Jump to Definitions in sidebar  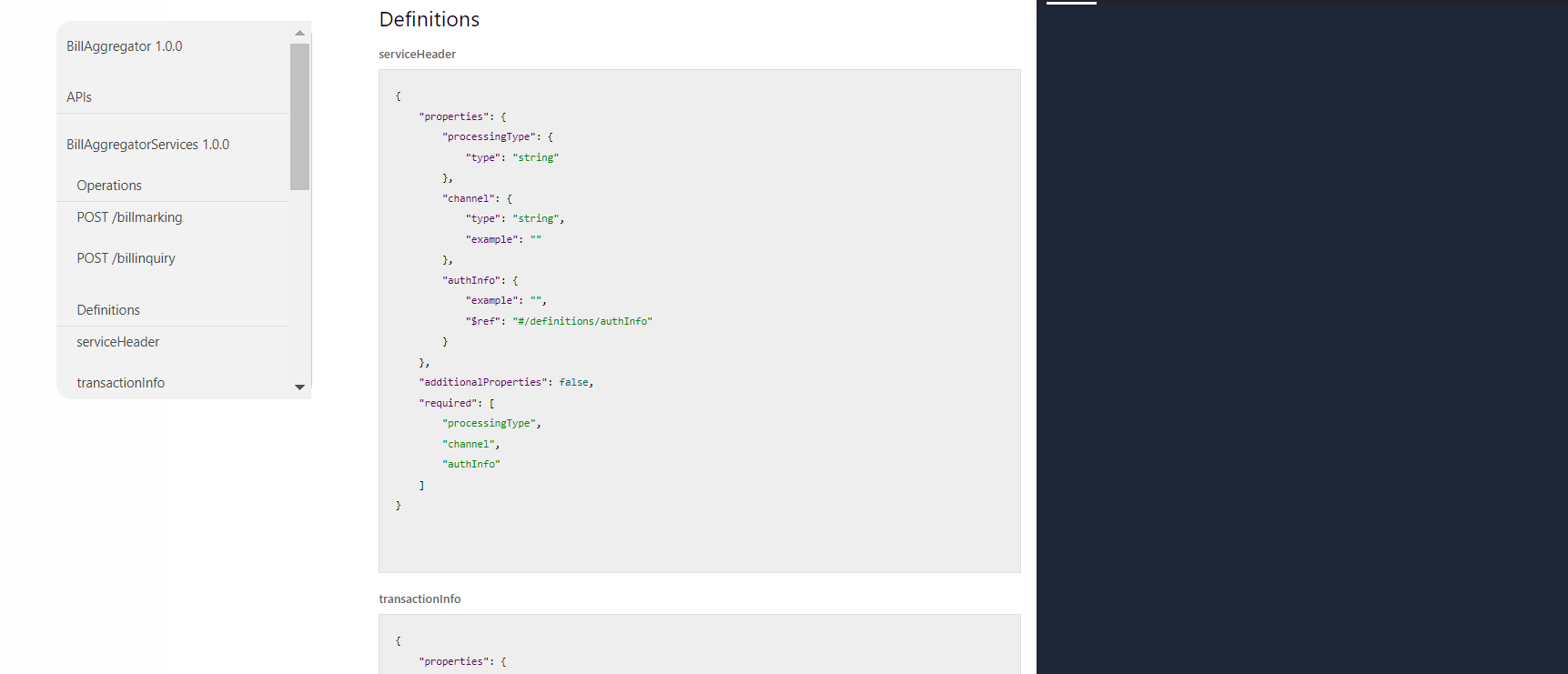[x=108, y=310]
